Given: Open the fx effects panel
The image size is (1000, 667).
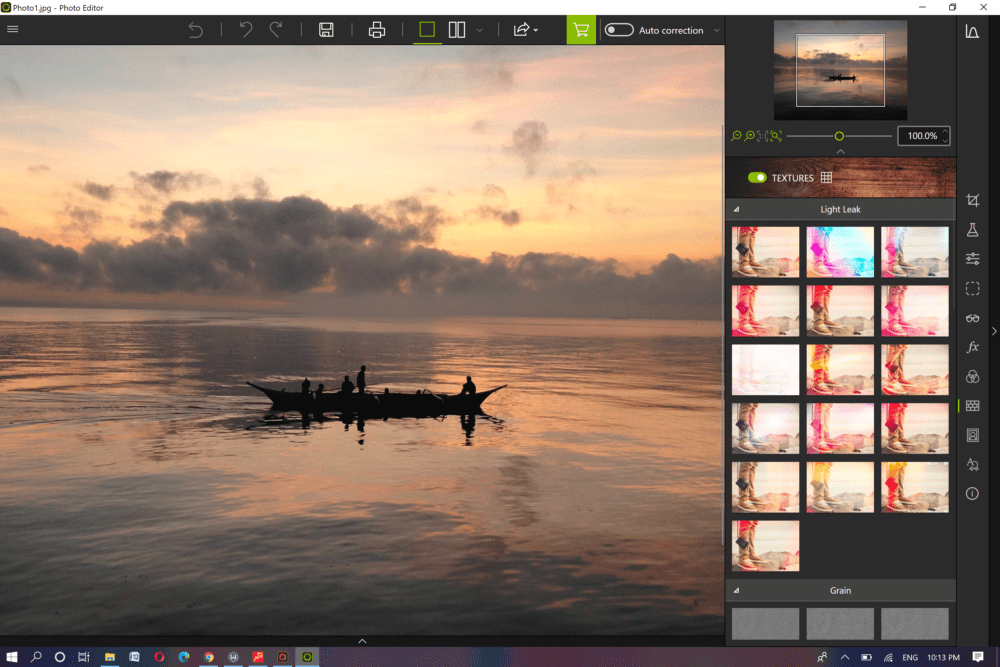Looking at the screenshot, I should (x=972, y=347).
